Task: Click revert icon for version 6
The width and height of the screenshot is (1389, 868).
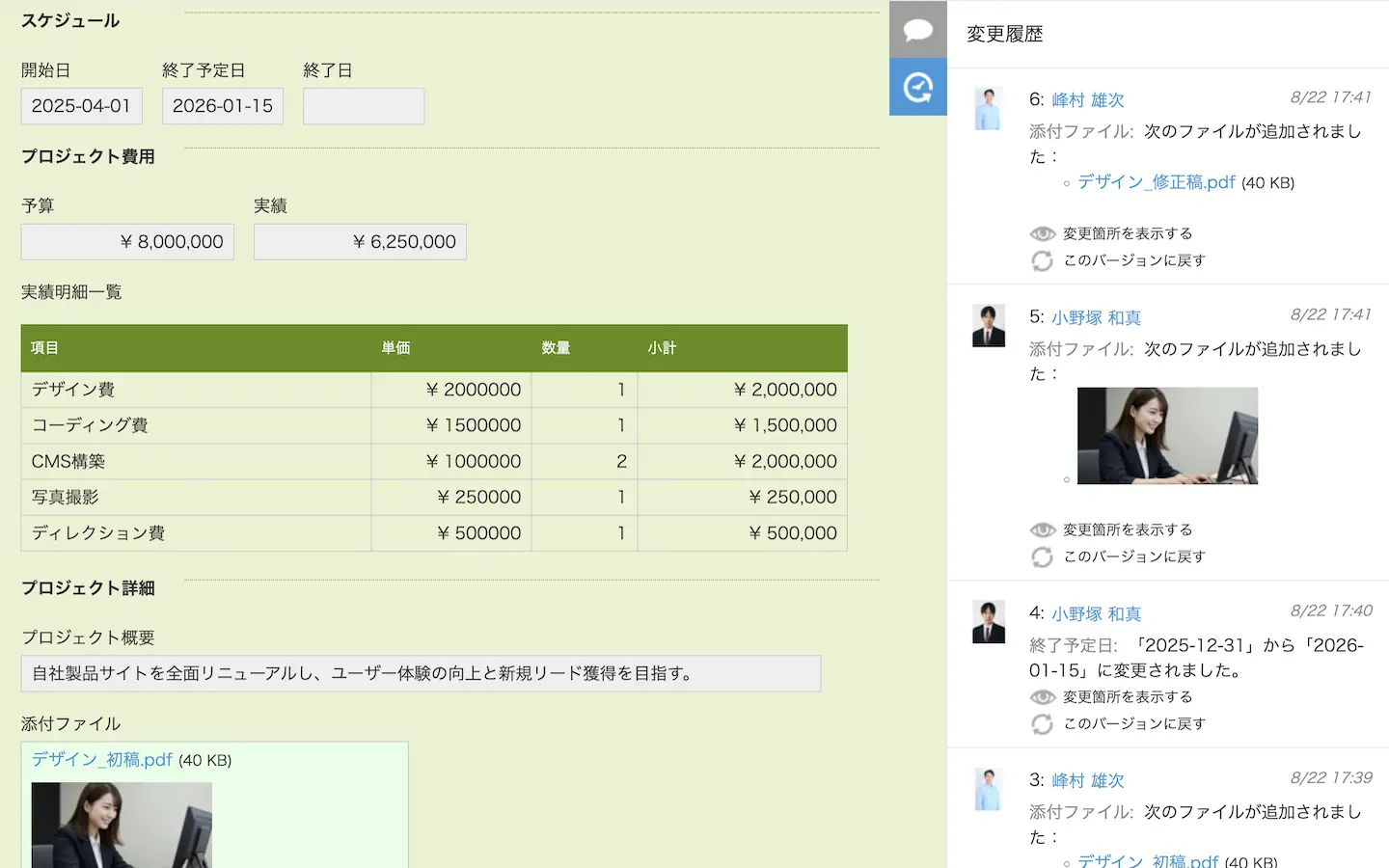Action: click(x=1042, y=260)
